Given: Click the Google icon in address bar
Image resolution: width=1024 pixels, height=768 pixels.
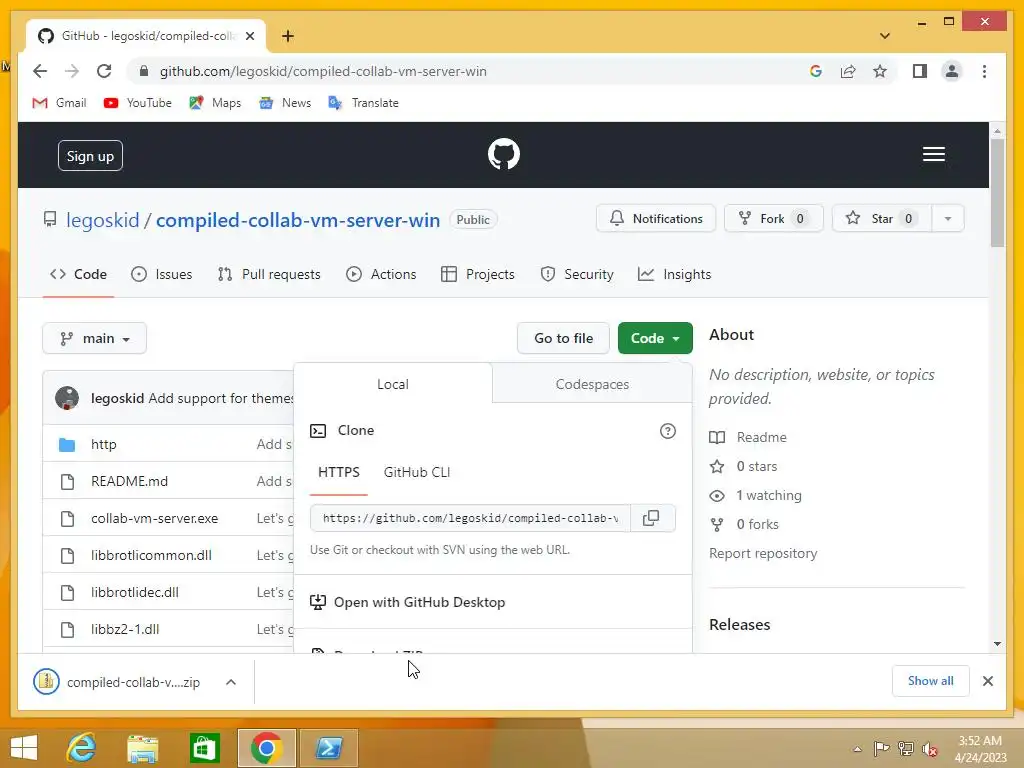Looking at the screenshot, I should click(816, 71).
